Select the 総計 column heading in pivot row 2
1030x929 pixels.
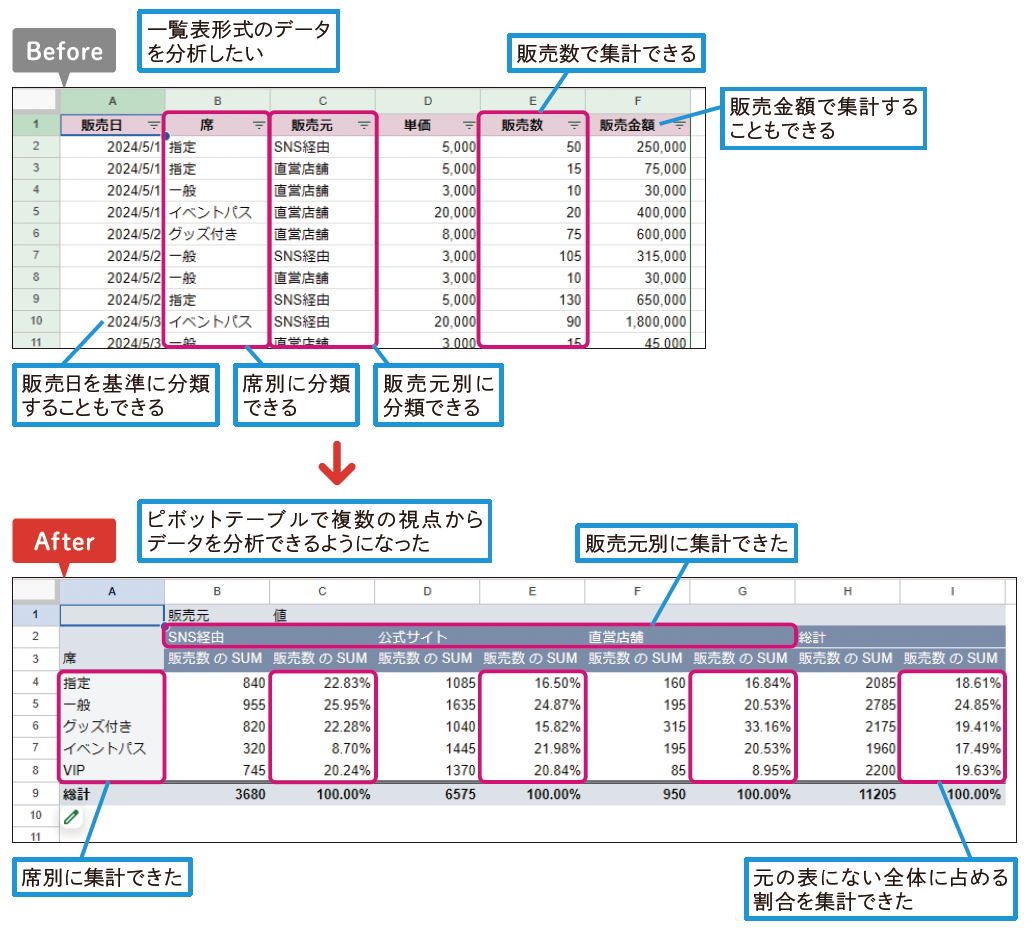point(812,637)
